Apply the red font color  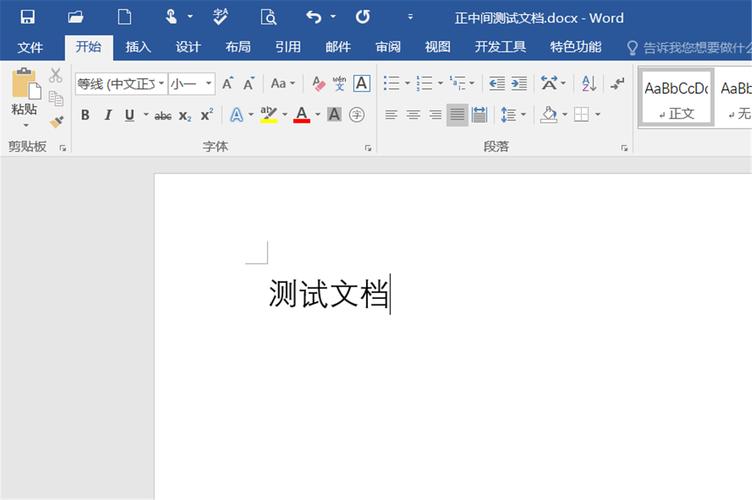pyautogui.click(x=301, y=115)
